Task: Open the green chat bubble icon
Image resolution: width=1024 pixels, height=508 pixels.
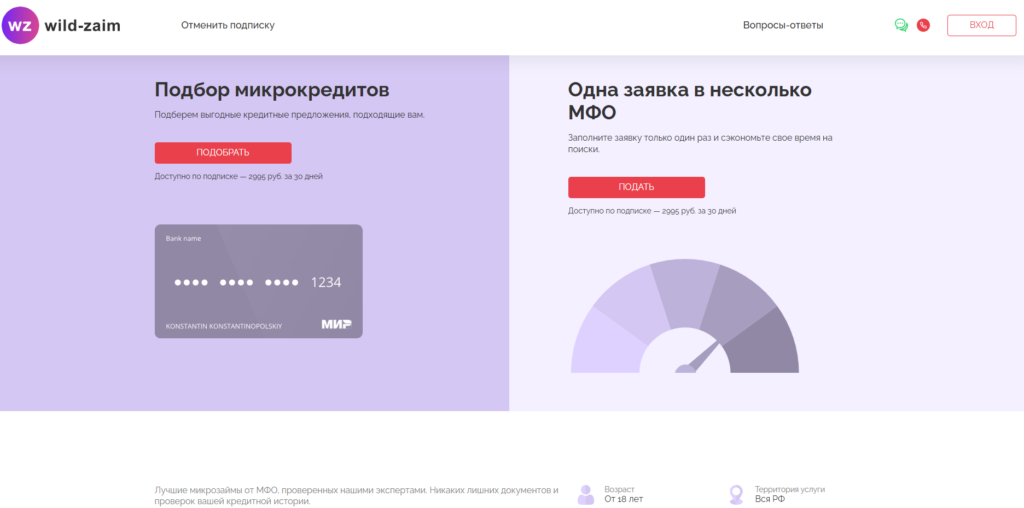Action: click(901, 25)
